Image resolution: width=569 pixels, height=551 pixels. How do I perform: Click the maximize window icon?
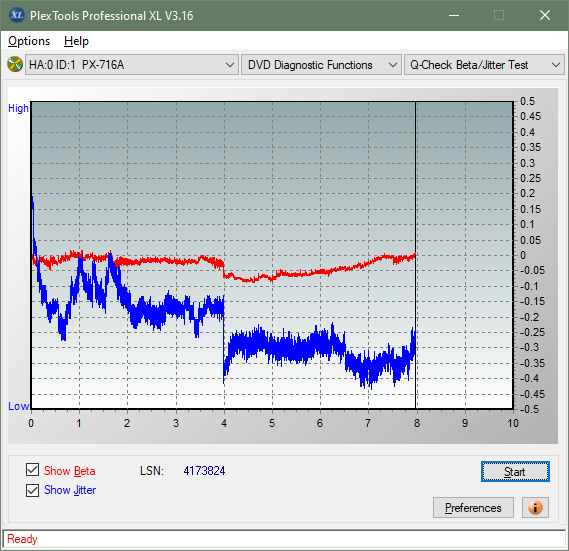(x=499, y=15)
